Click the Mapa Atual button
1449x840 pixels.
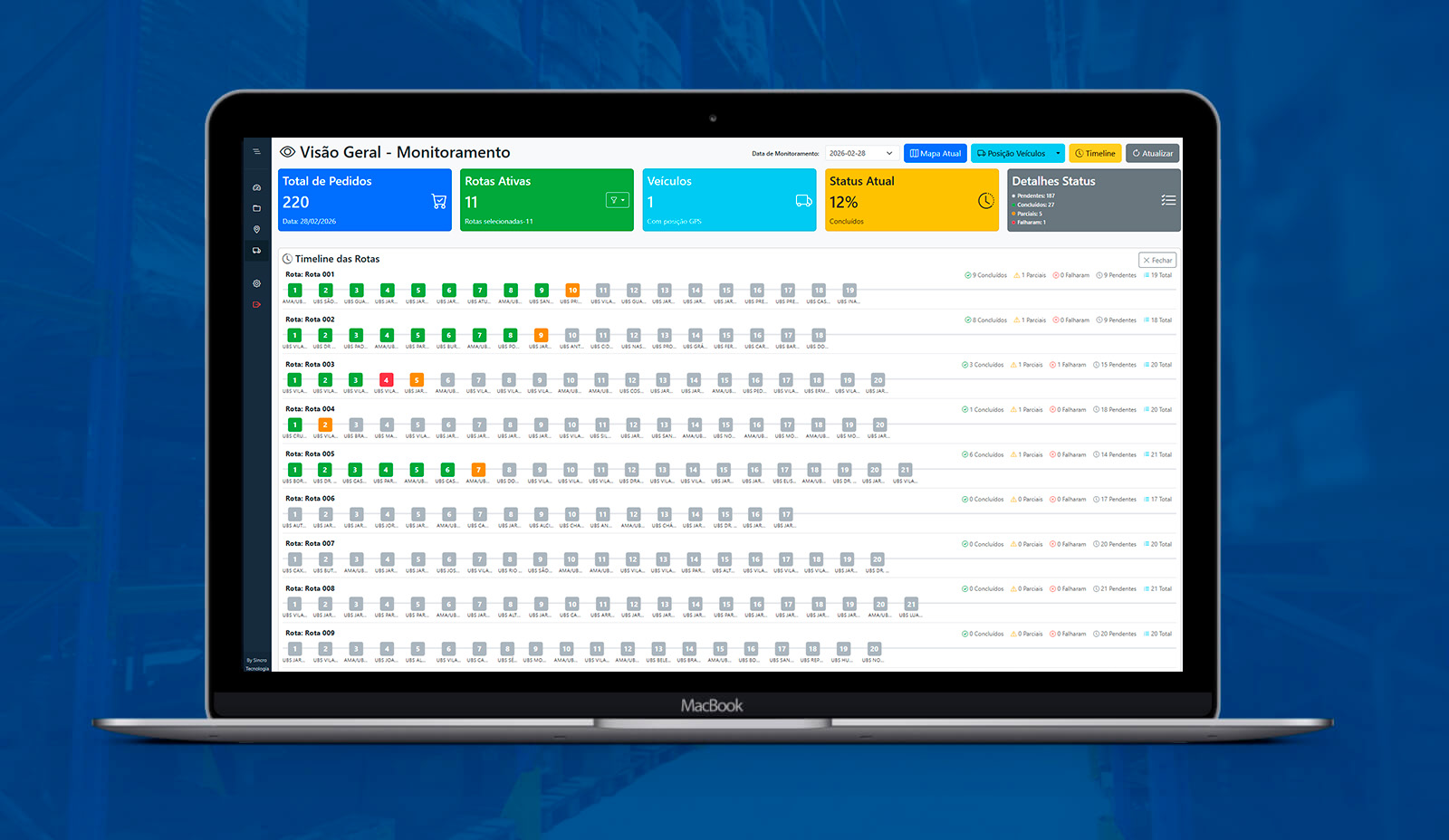click(x=935, y=154)
